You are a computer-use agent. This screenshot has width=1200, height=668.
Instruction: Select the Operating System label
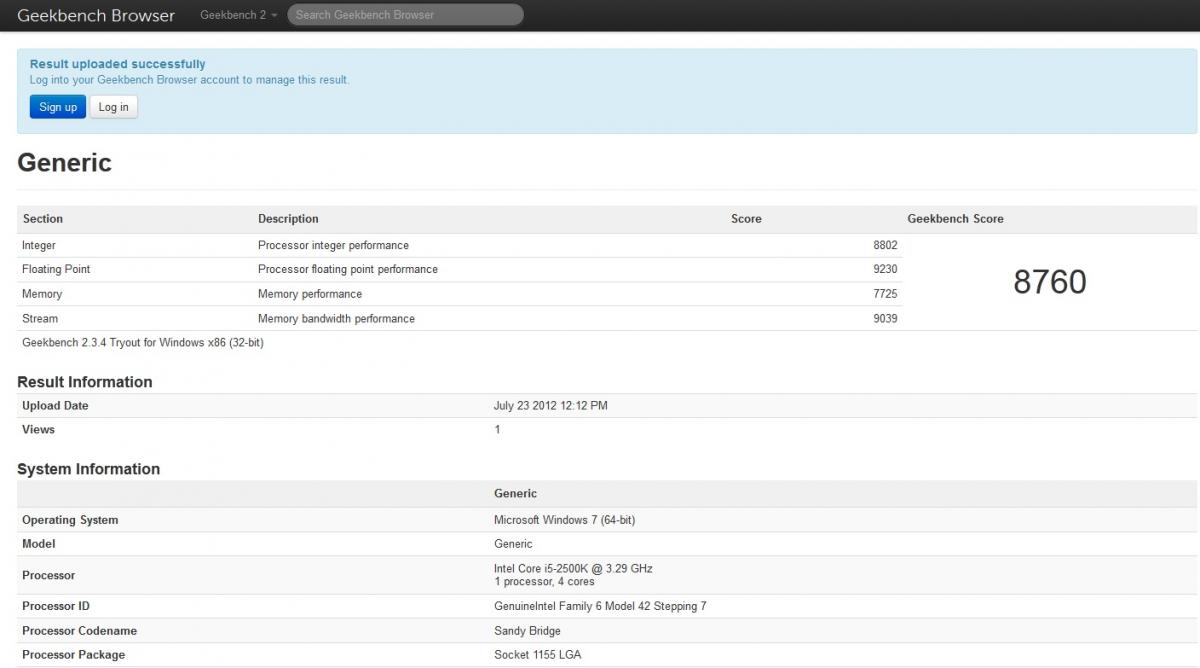pos(70,520)
